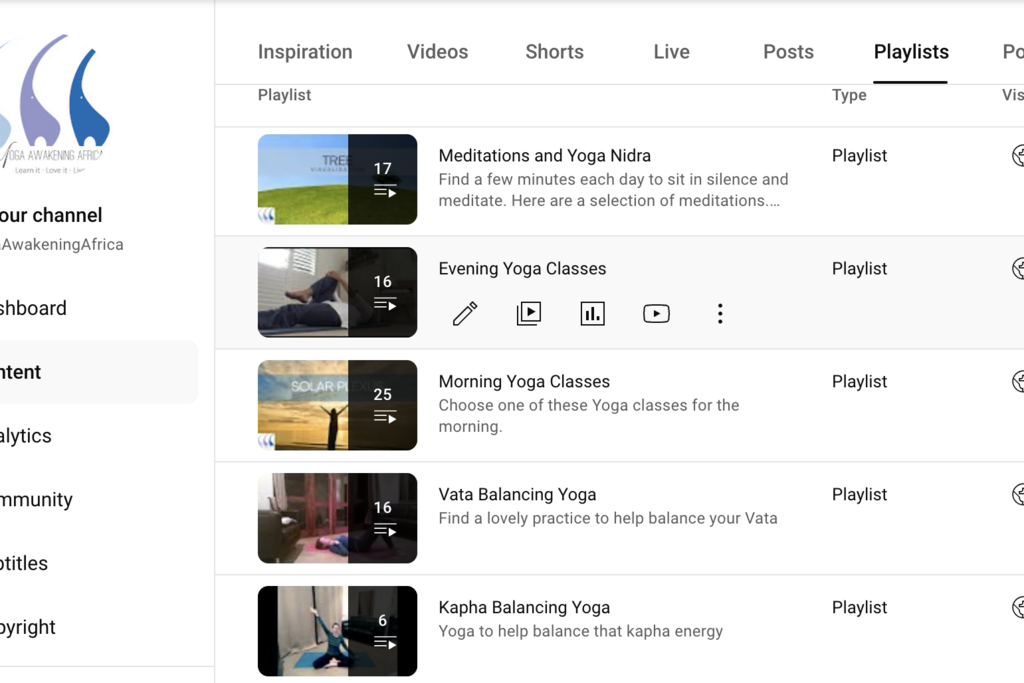This screenshot has width=1024, height=683.
Task: Click the visibility globe icon for Vata Balancing Yoga
Action: pos(1018,495)
